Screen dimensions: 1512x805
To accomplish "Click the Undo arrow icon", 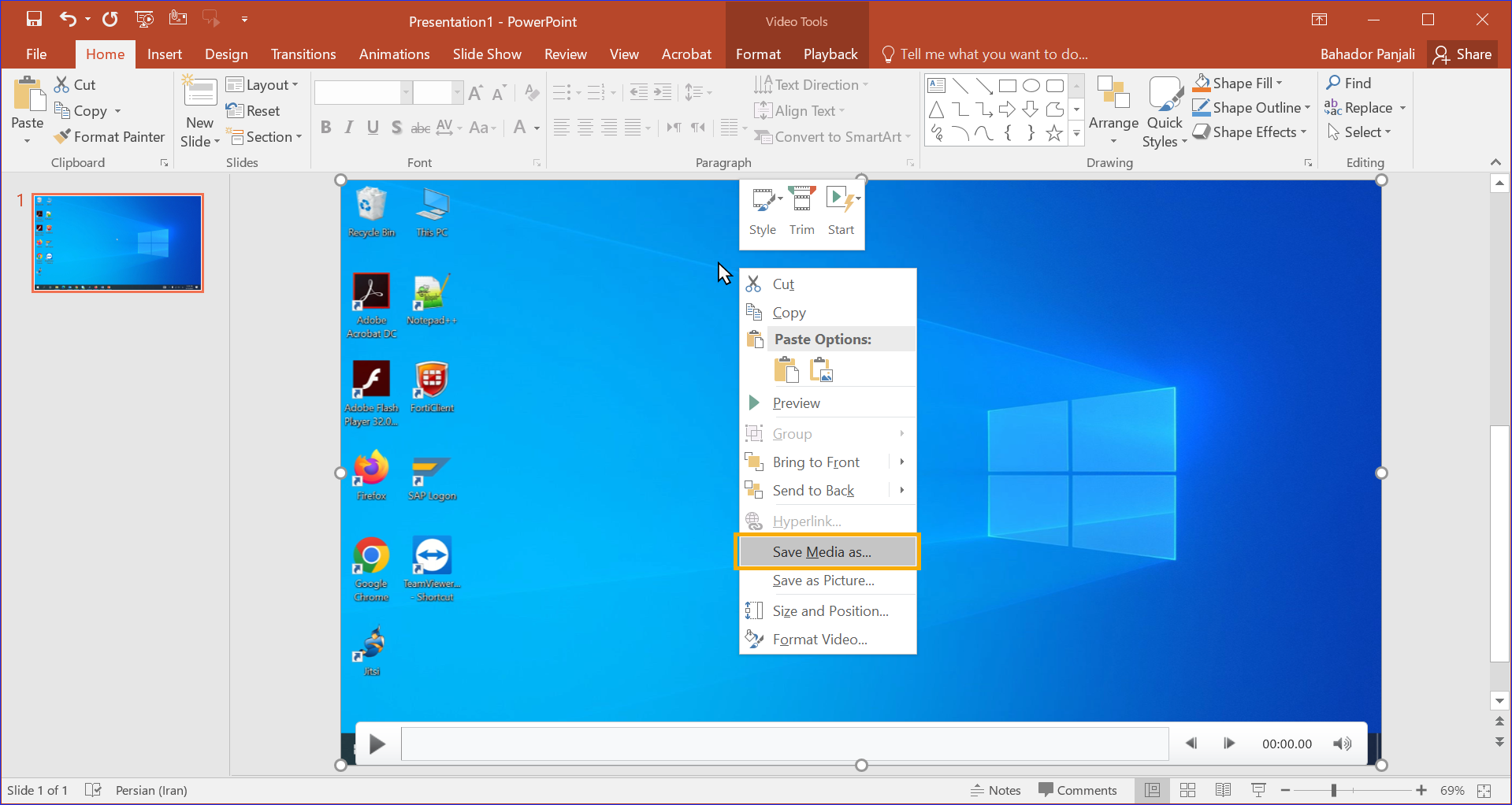I will click(x=68, y=19).
